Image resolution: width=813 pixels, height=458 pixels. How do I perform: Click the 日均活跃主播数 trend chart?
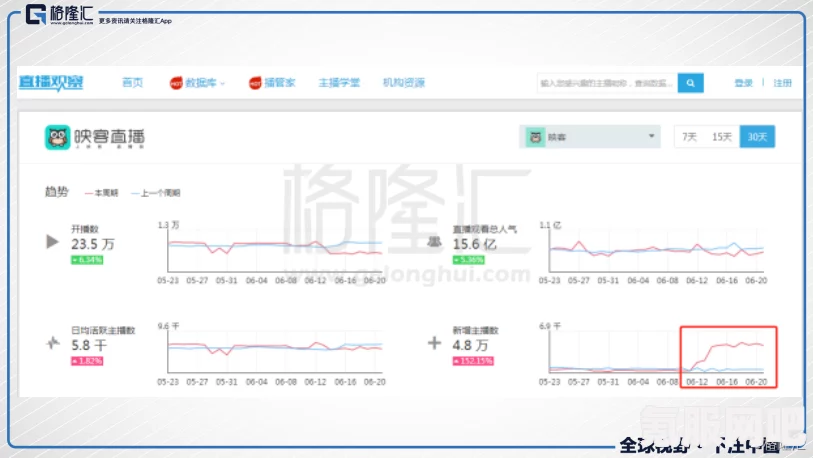(x=275, y=351)
